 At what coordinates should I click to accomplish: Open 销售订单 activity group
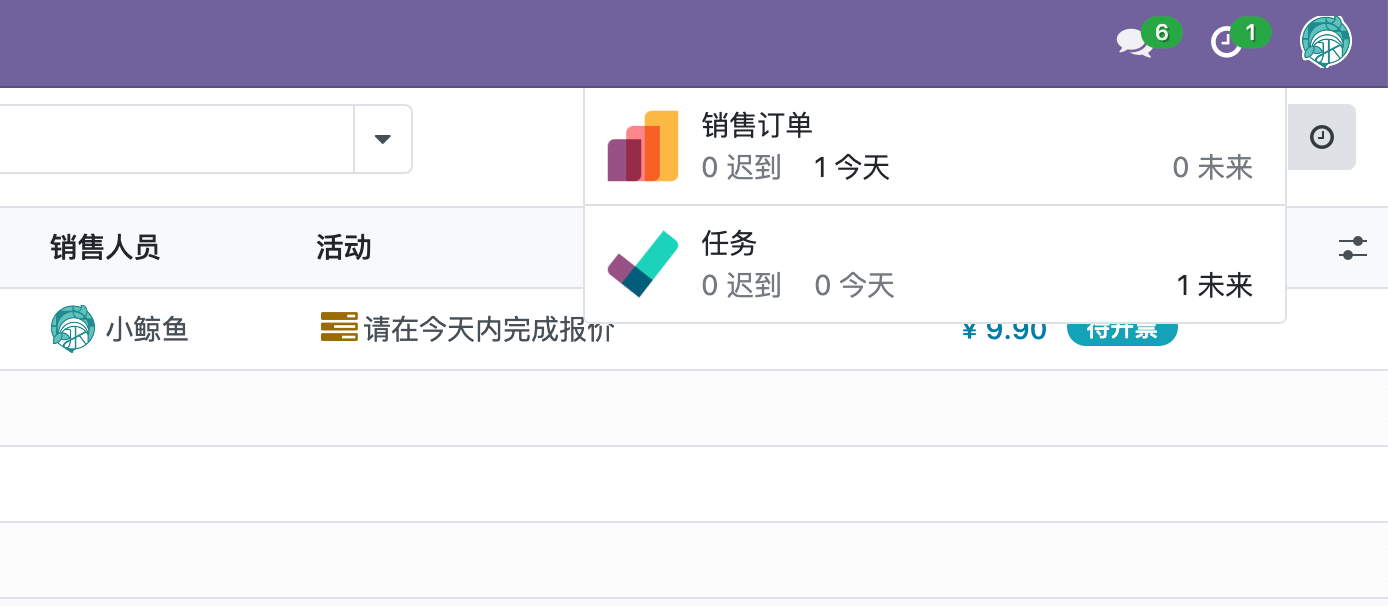pyautogui.click(x=757, y=125)
